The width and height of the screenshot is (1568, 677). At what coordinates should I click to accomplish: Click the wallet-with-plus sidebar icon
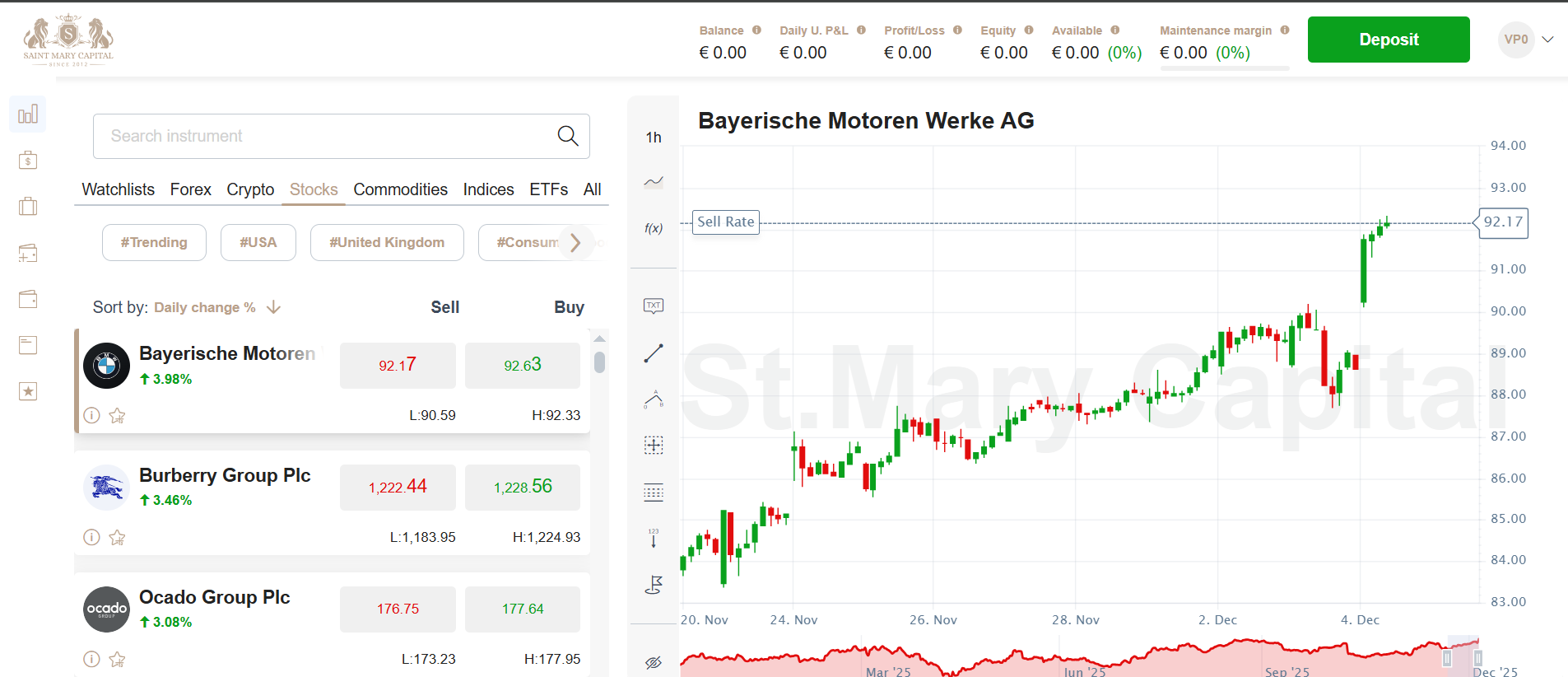tap(28, 253)
